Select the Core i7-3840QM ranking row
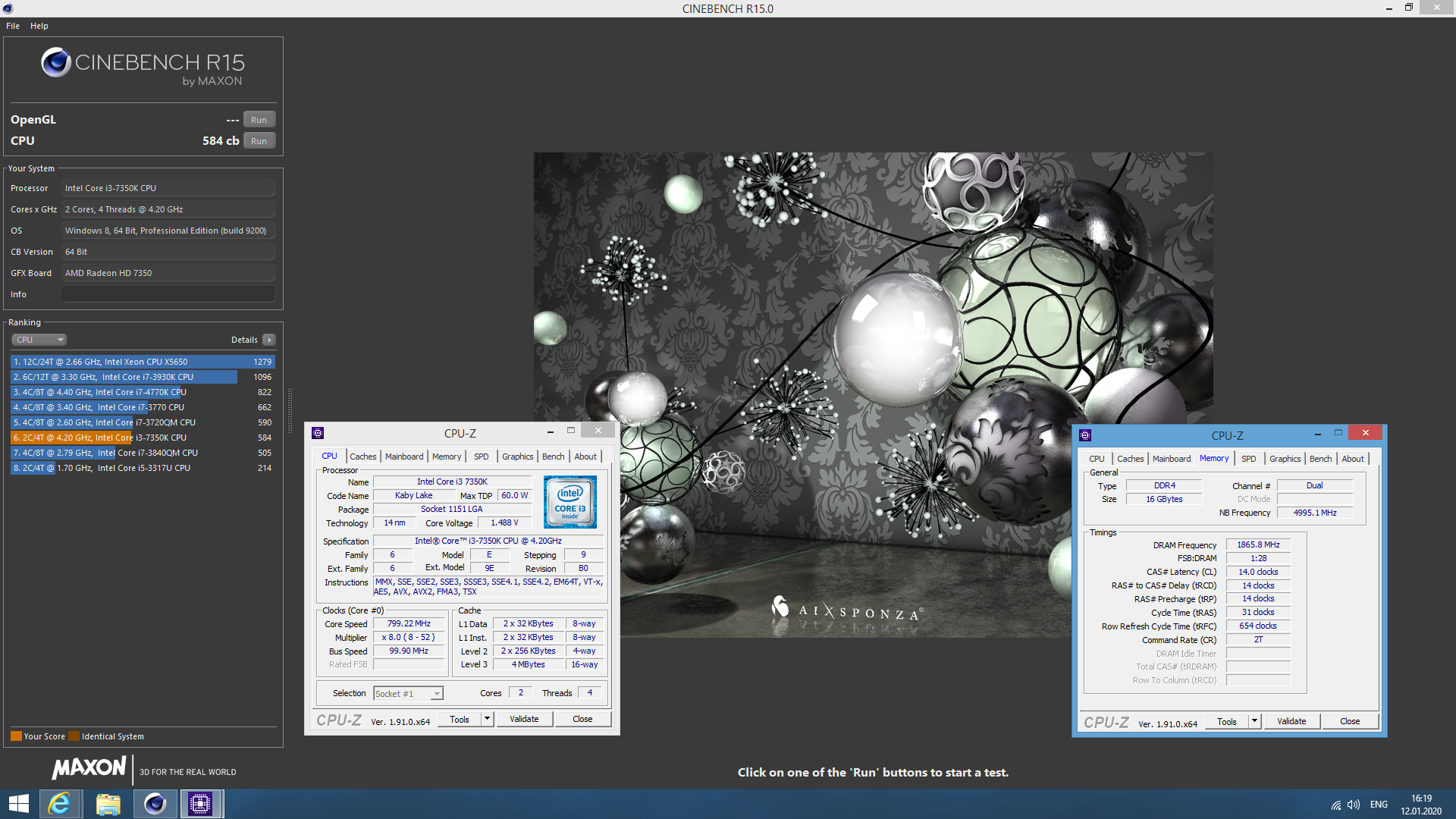Screen dimensions: 1456x819 point(143,453)
